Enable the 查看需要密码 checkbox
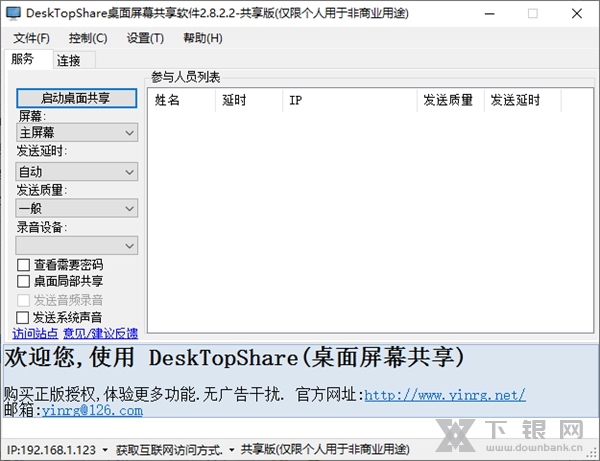 (23, 265)
